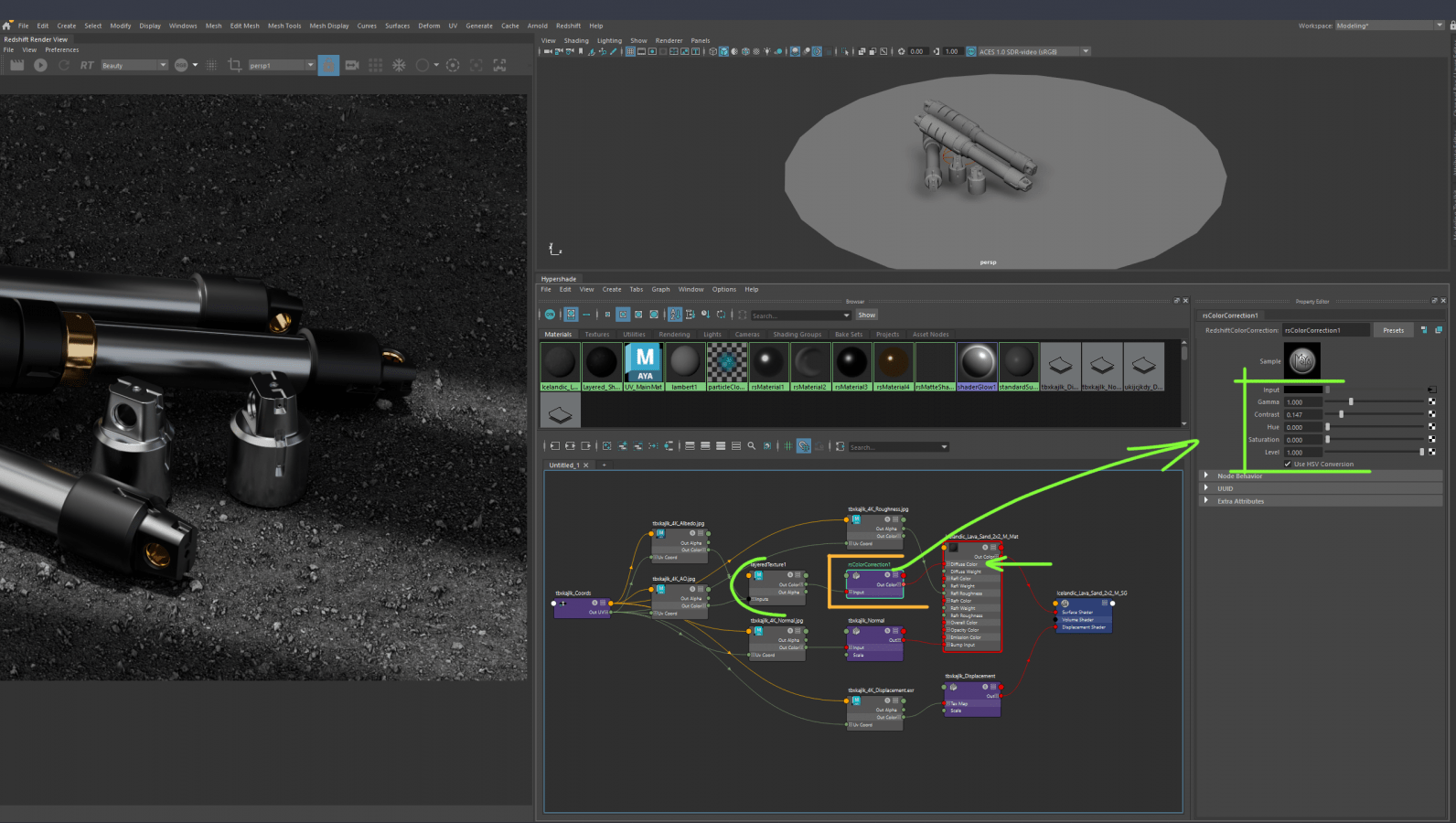Start render with the play button
Image resolution: width=1456 pixels, height=823 pixels.
click(40, 65)
